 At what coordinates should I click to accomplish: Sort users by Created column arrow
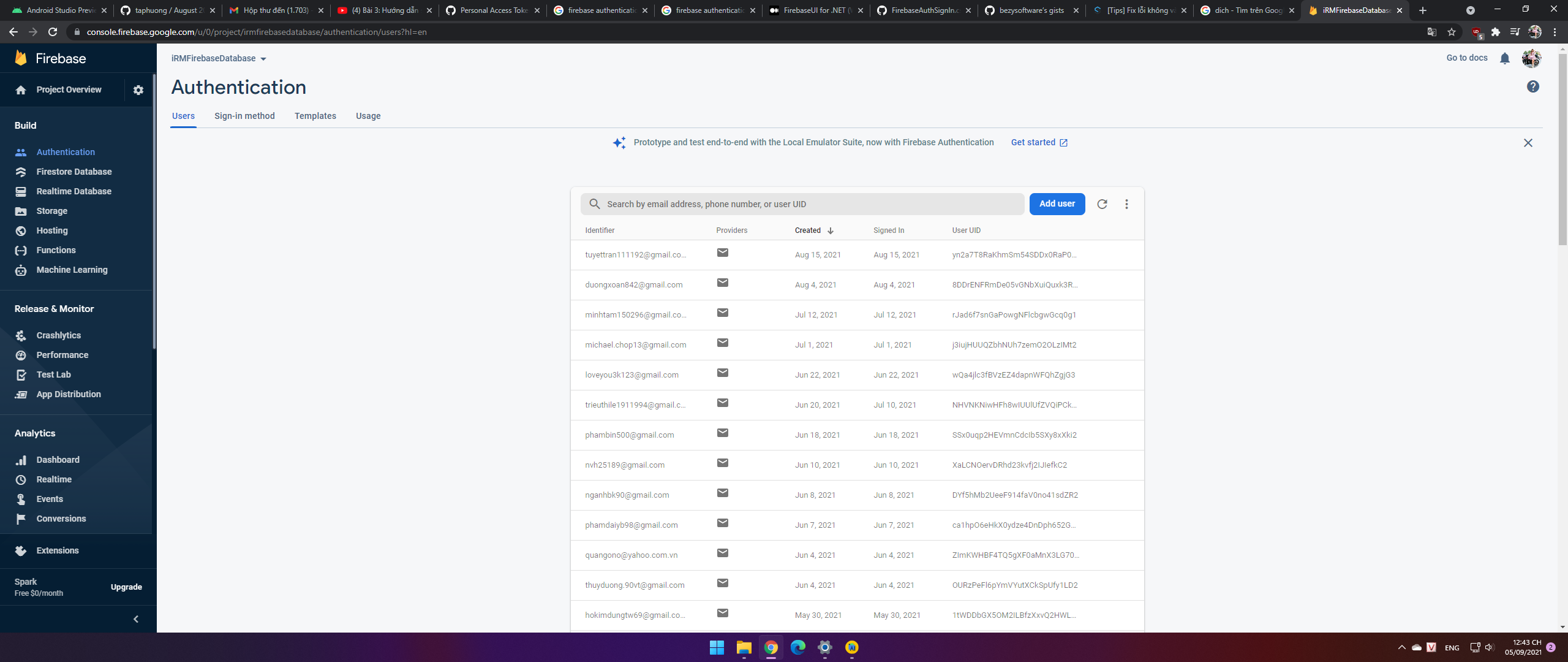831,230
